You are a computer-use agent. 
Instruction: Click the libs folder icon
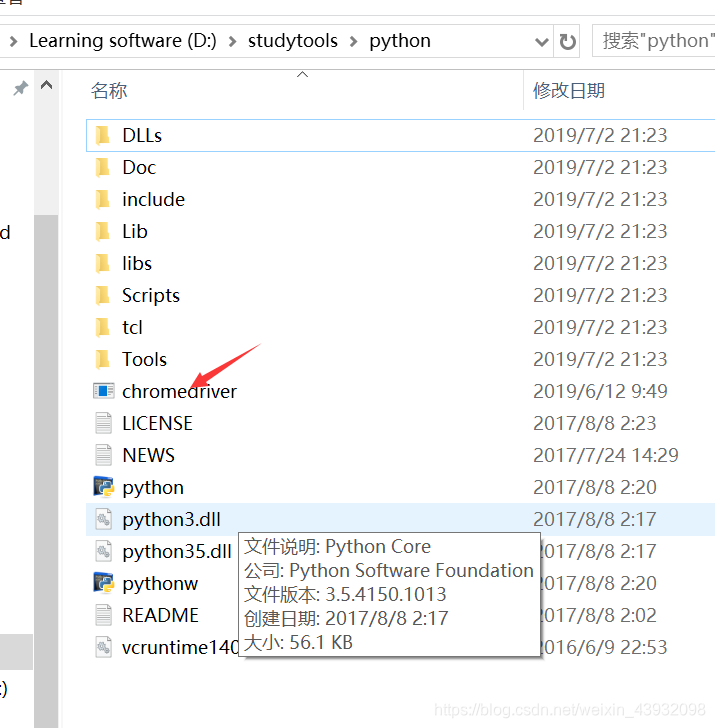tap(102, 264)
